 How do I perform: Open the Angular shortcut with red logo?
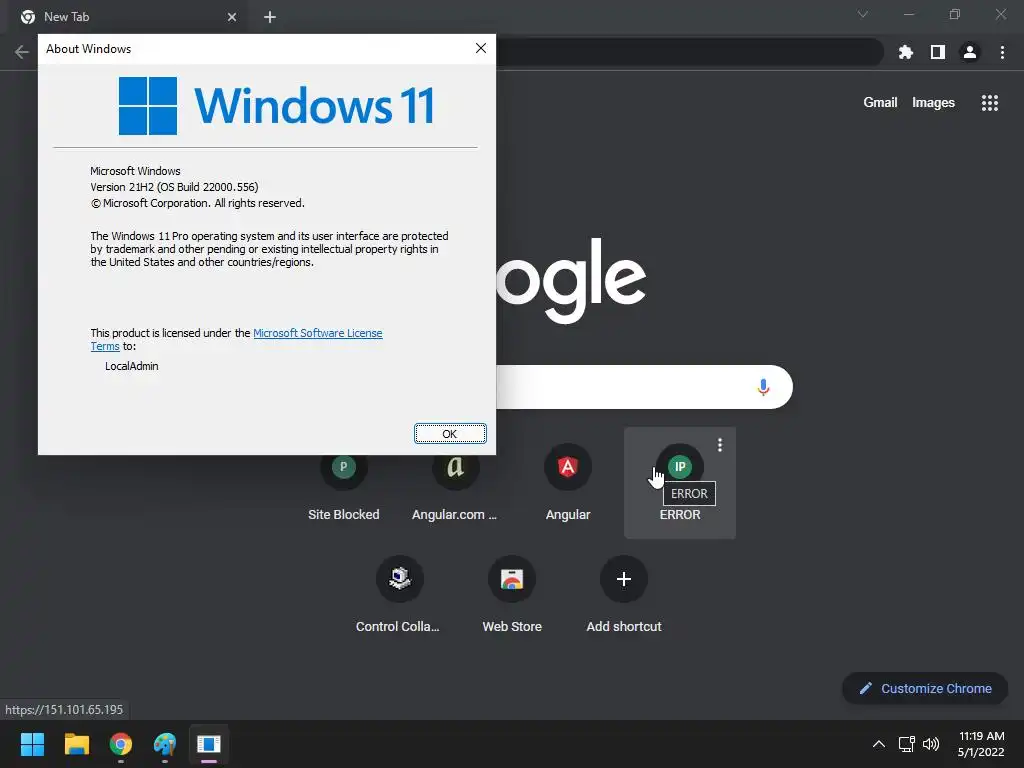coord(568,483)
